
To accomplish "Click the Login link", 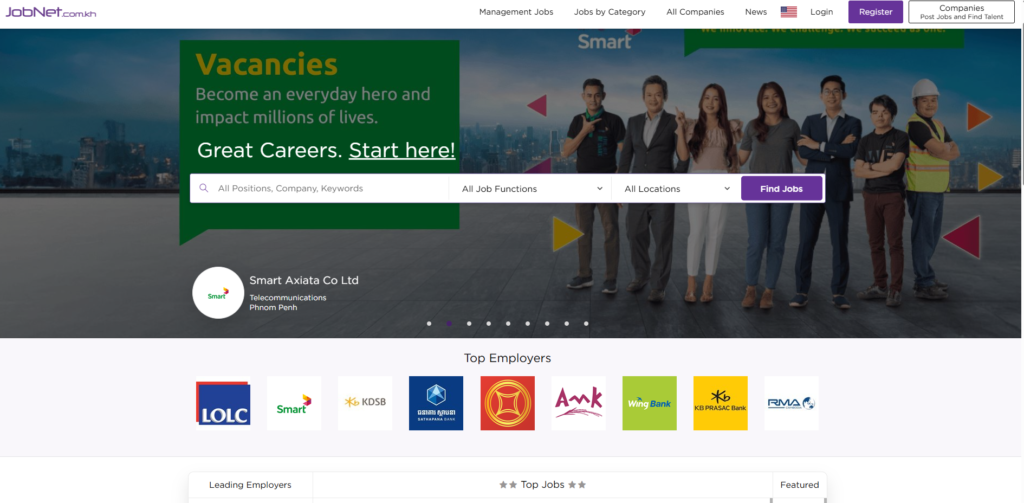I will [x=821, y=12].
